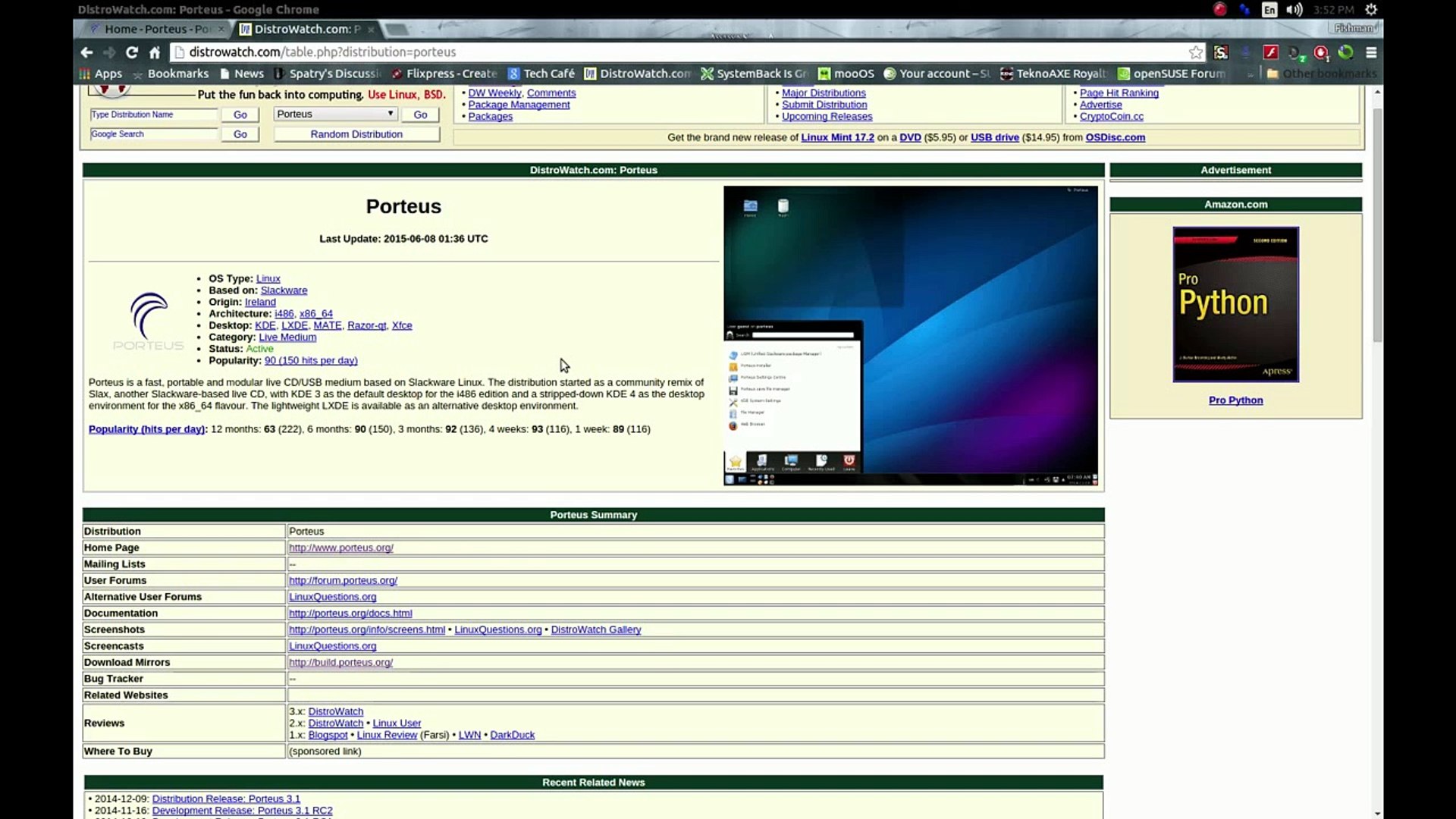
Task: Focus the Type Distribution Name field
Action: (154, 115)
